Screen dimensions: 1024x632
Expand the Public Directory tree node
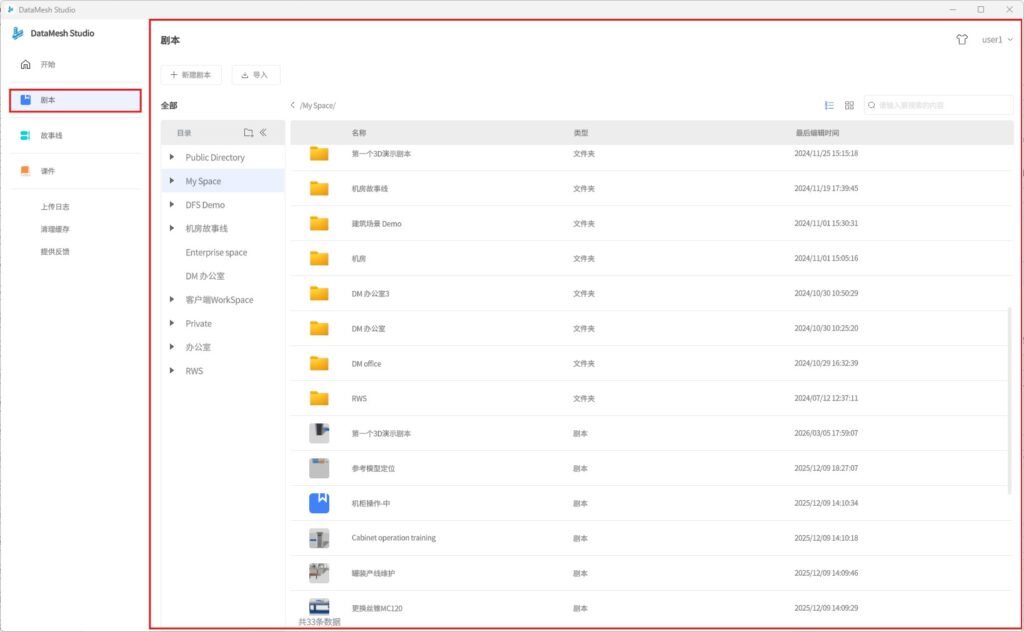pyautogui.click(x=172, y=157)
